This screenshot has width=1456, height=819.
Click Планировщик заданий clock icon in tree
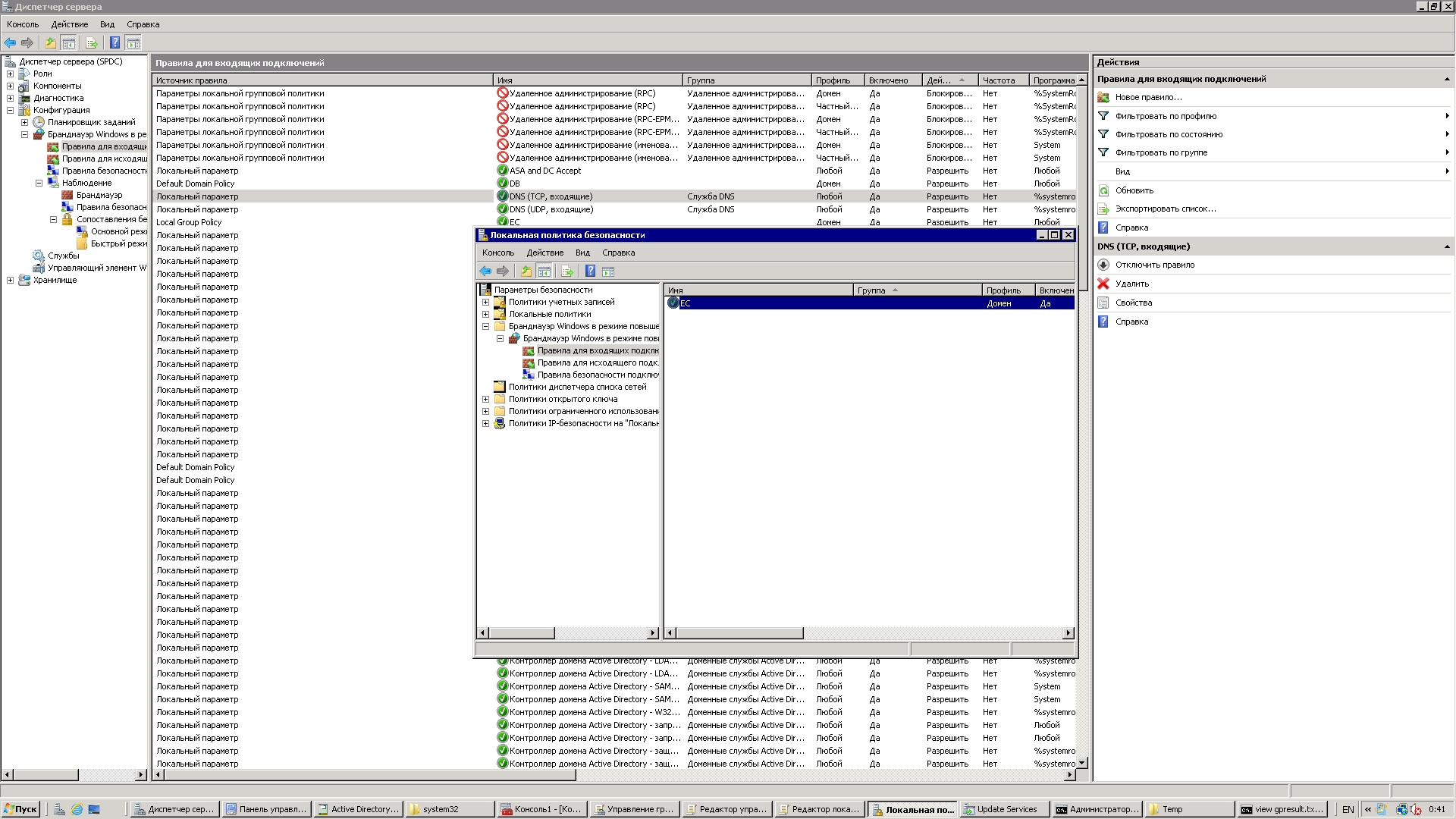click(39, 122)
